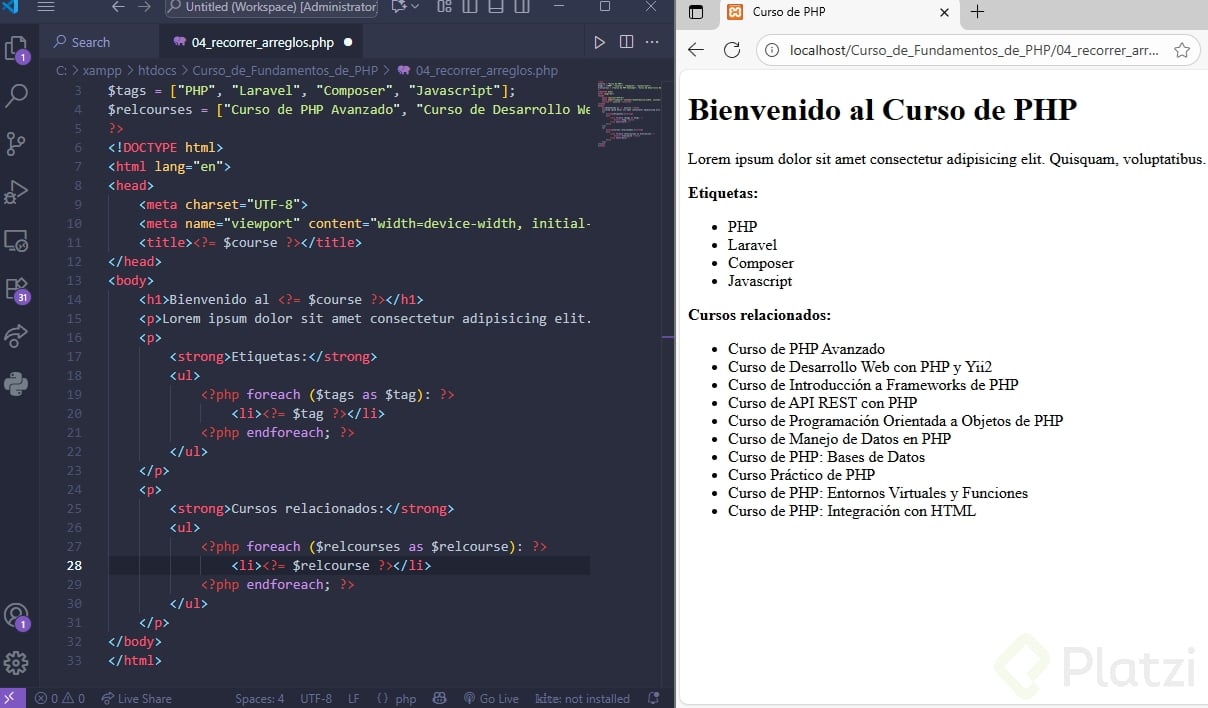This screenshot has height=708, width=1208.
Task: Open the Copilot status bar icon
Action: click(x=439, y=698)
